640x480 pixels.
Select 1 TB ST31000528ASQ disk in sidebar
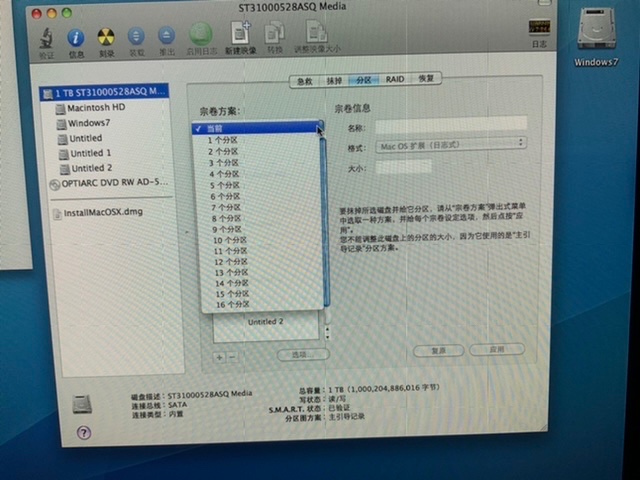coord(104,93)
